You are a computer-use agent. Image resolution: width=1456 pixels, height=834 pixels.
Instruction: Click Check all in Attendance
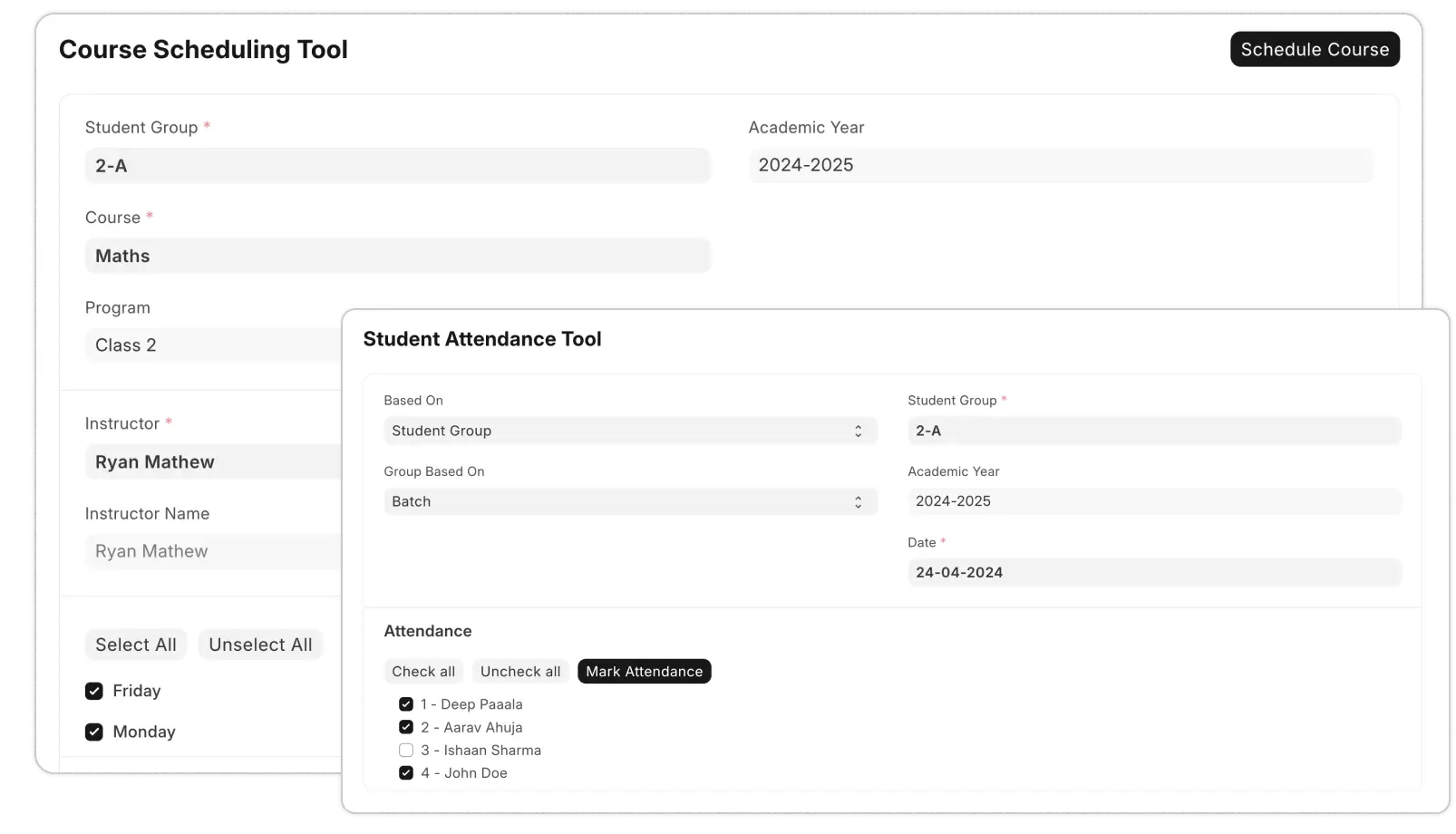point(423,672)
